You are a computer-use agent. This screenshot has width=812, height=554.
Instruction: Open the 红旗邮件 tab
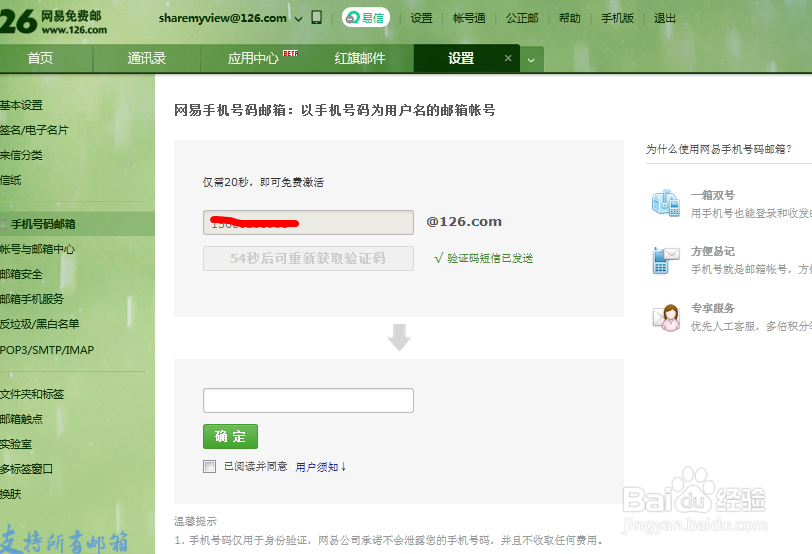coord(360,58)
